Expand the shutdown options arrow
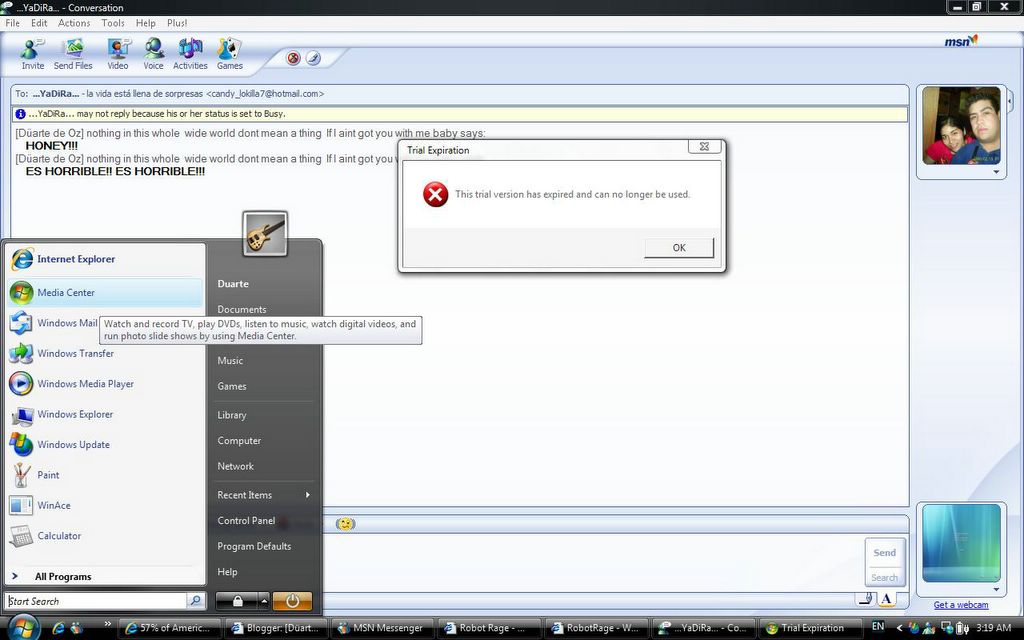The height and width of the screenshot is (640, 1024). tap(264, 601)
